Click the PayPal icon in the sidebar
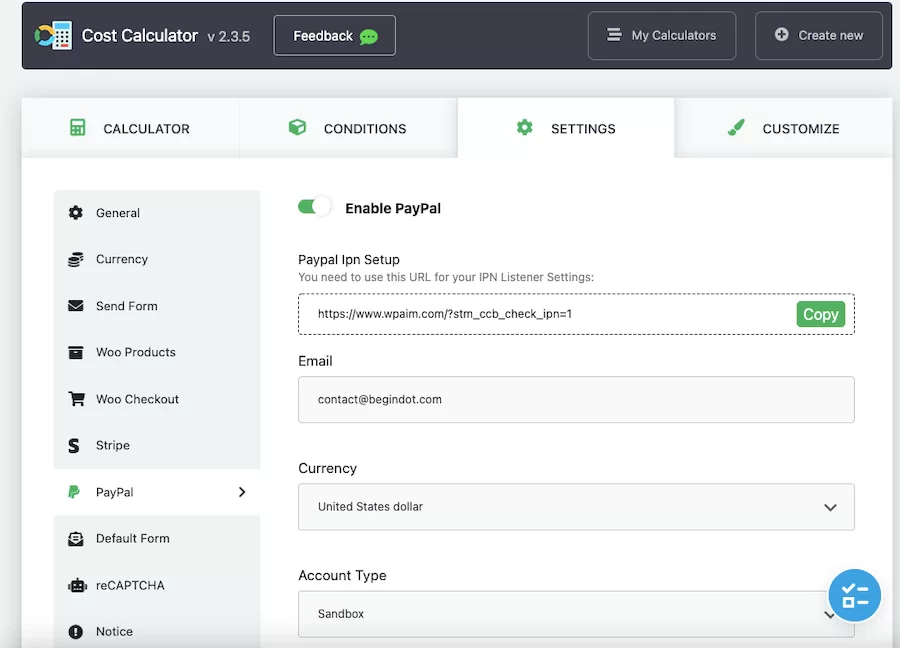Image resolution: width=900 pixels, height=648 pixels. (x=76, y=492)
